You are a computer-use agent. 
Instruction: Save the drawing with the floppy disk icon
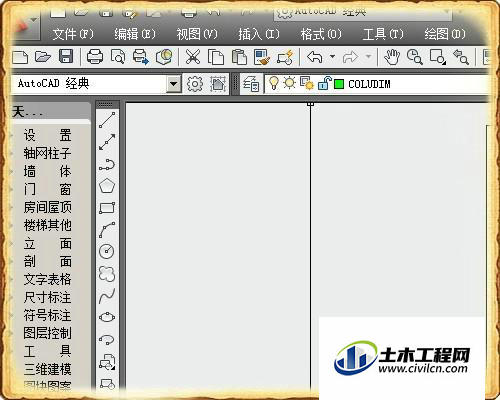click(x=66, y=57)
